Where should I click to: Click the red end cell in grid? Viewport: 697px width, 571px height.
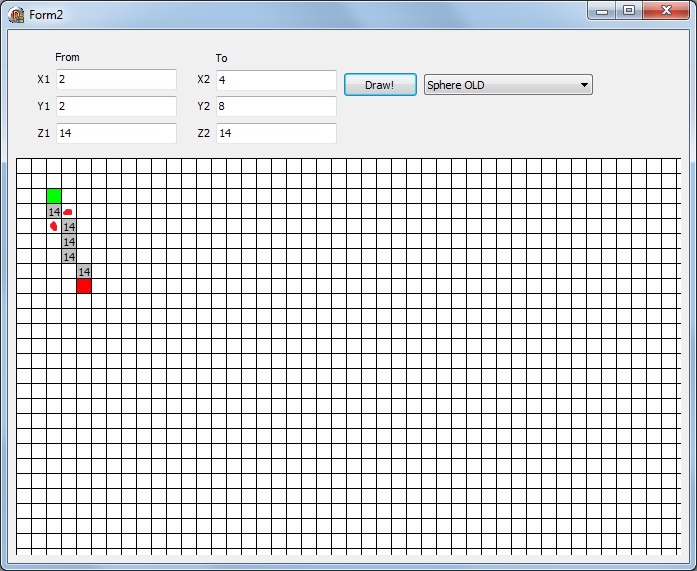coord(84,286)
